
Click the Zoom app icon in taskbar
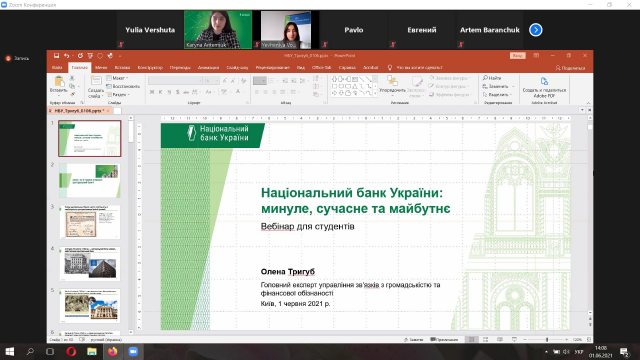(x=133, y=351)
